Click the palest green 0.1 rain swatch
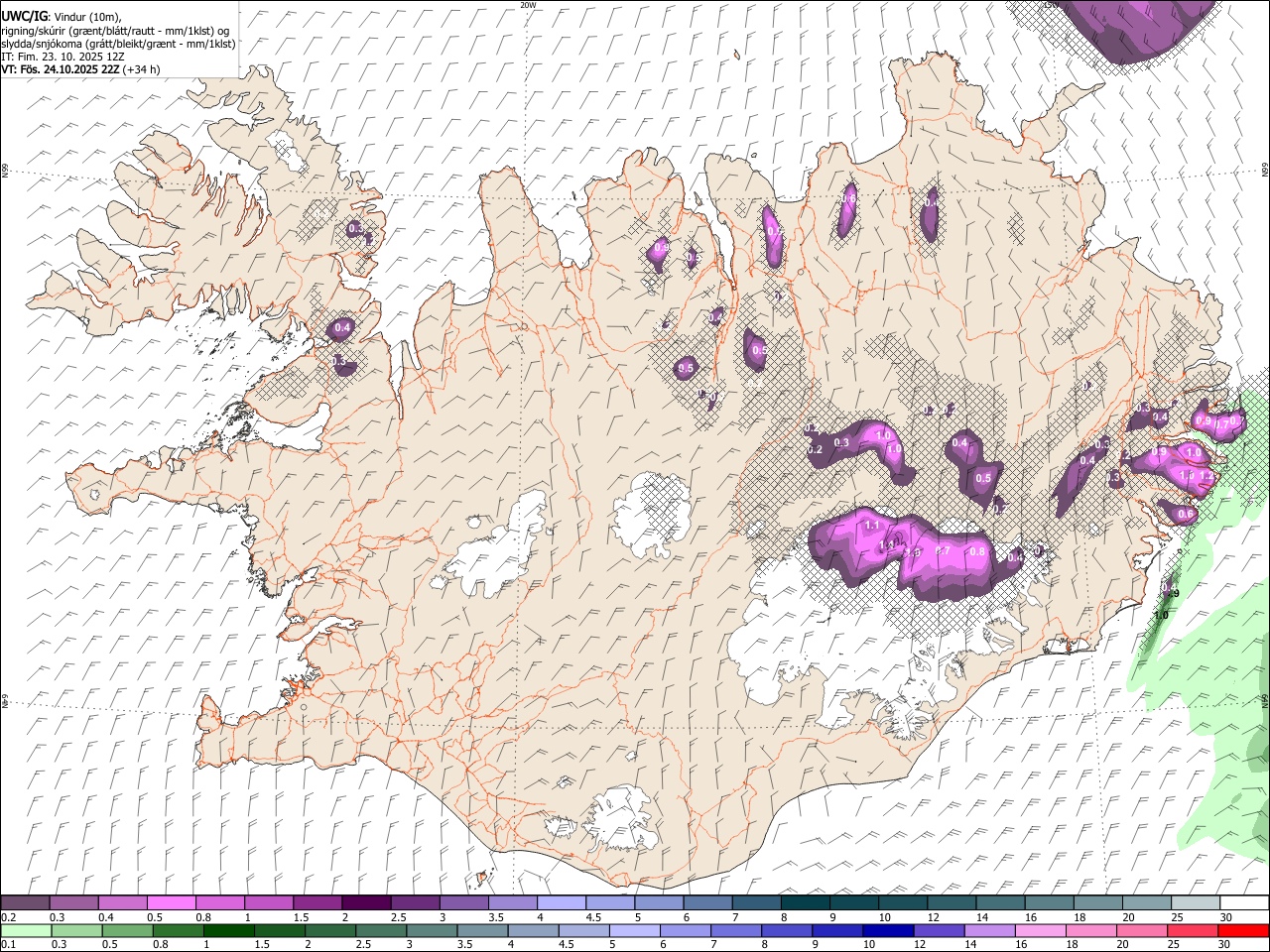The image size is (1270, 952). tap(26, 930)
